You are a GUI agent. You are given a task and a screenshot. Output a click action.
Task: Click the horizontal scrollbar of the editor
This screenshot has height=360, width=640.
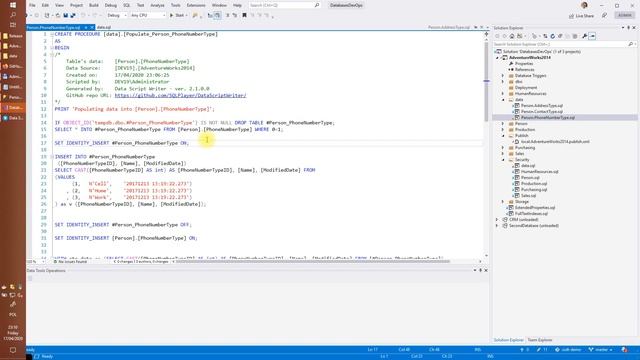(314, 261)
